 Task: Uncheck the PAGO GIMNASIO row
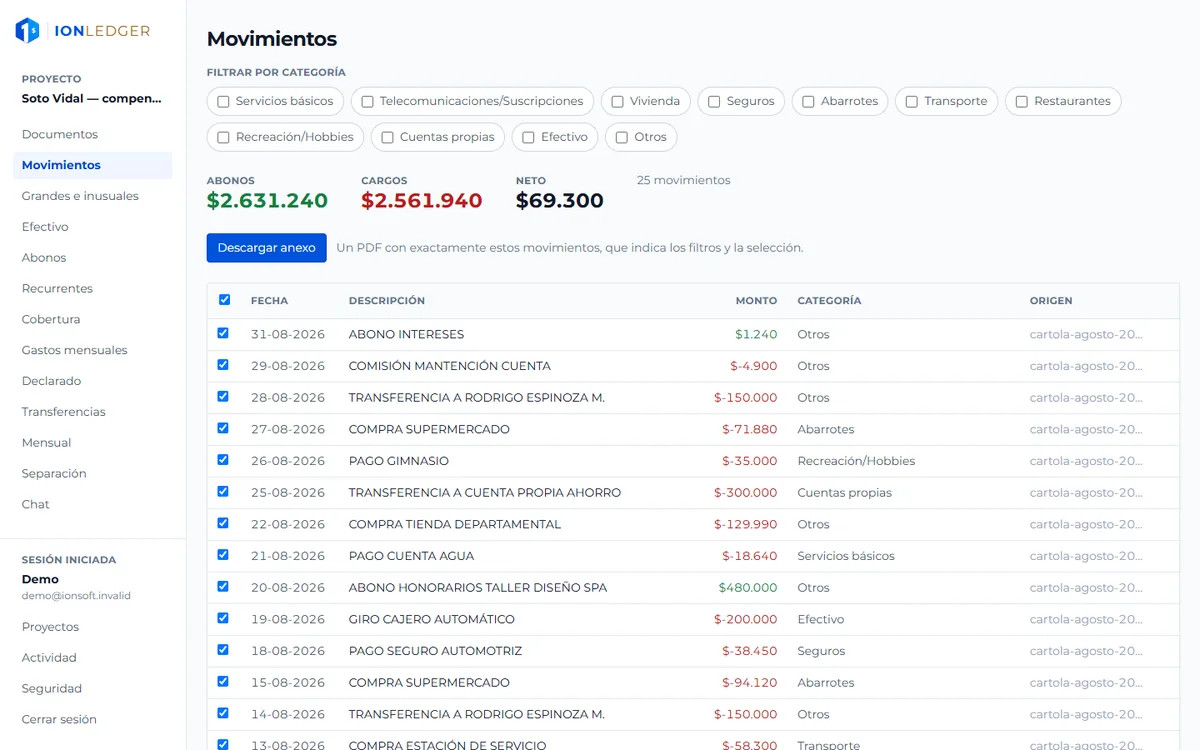(223, 460)
